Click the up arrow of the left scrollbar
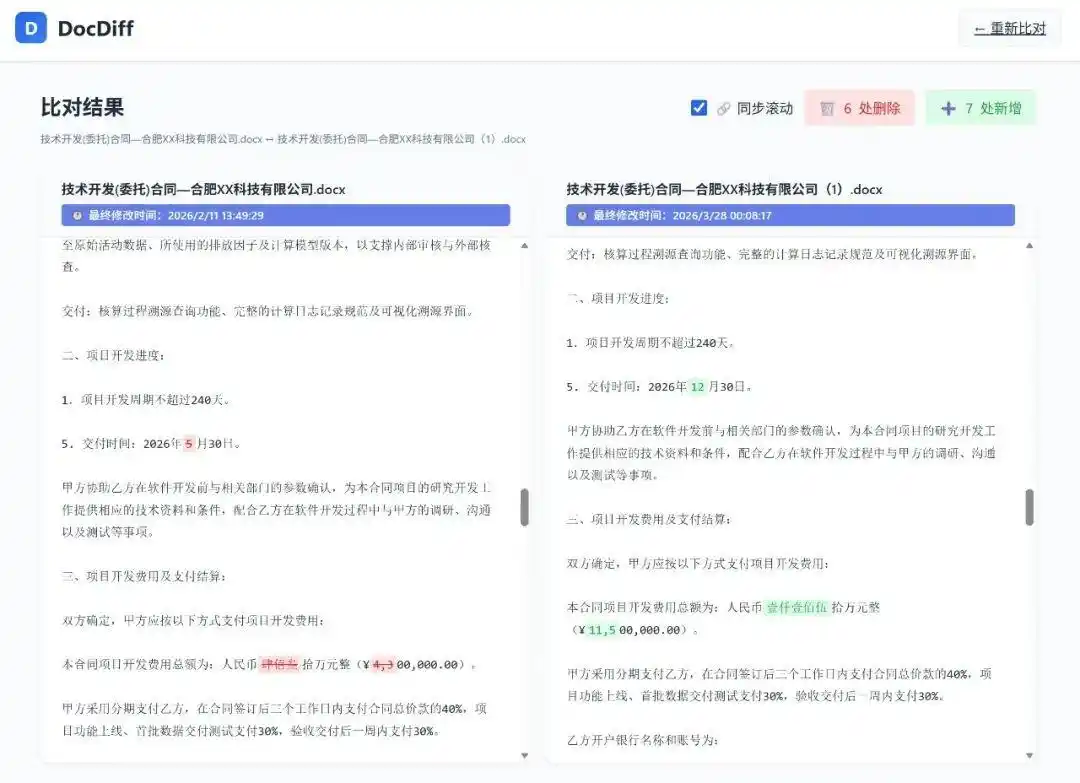 coord(524,243)
